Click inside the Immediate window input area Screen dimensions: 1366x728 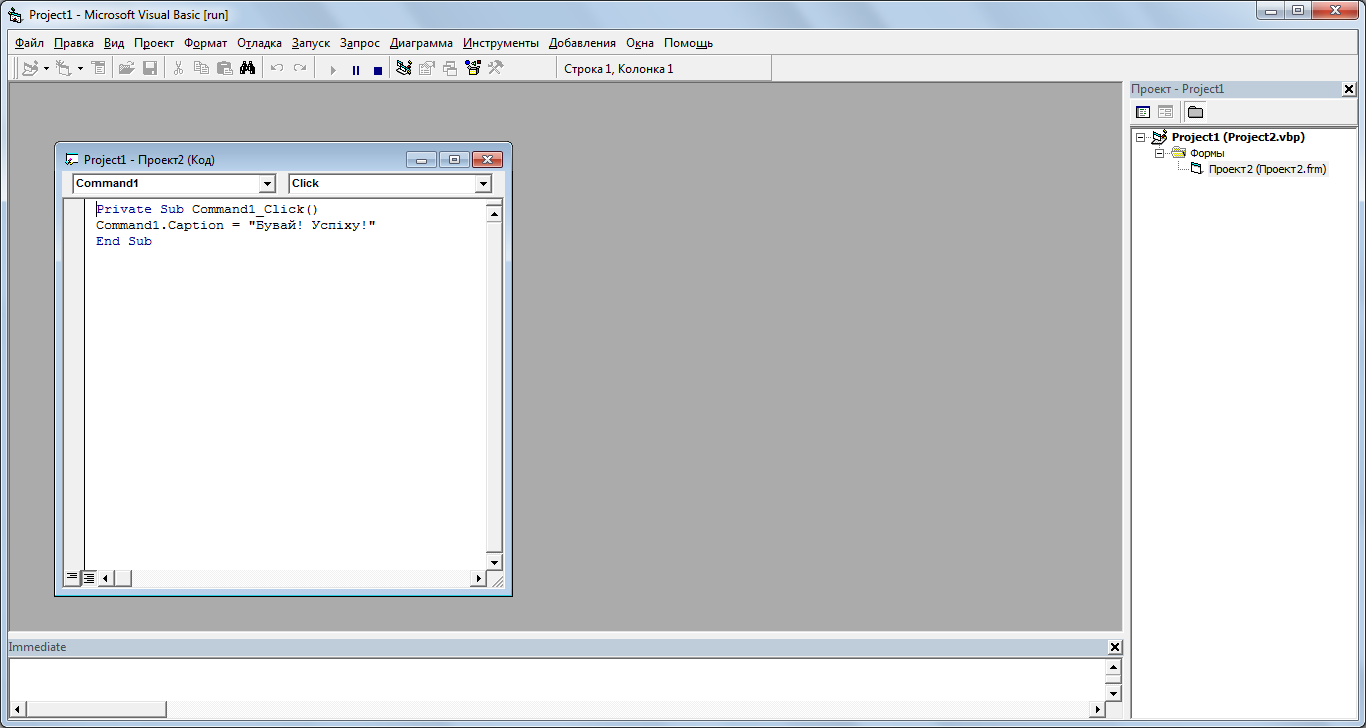click(556, 679)
